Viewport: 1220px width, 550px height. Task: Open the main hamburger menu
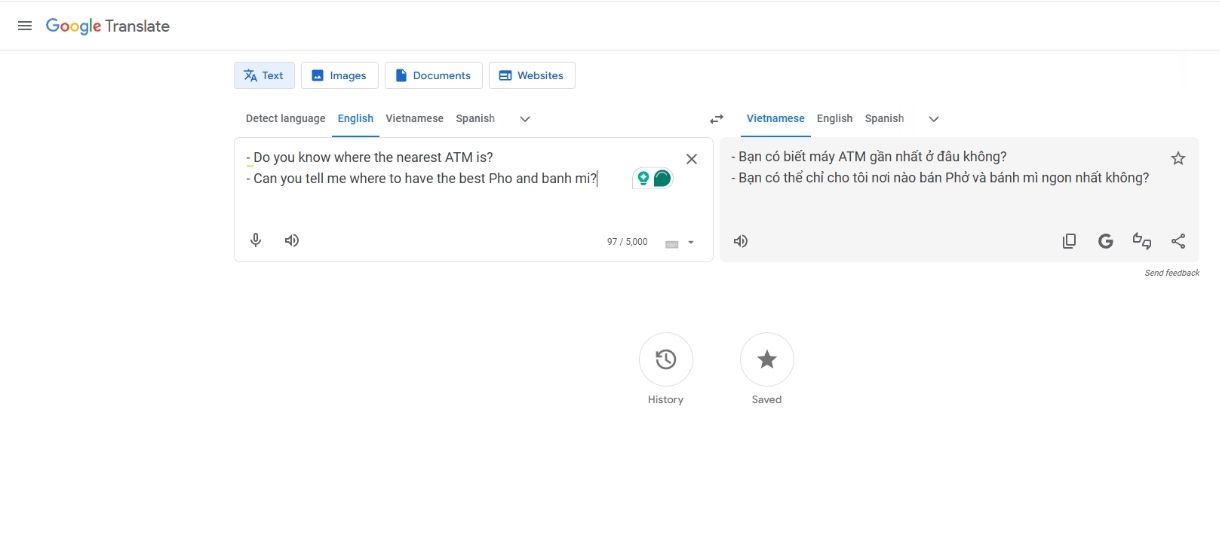coord(25,26)
